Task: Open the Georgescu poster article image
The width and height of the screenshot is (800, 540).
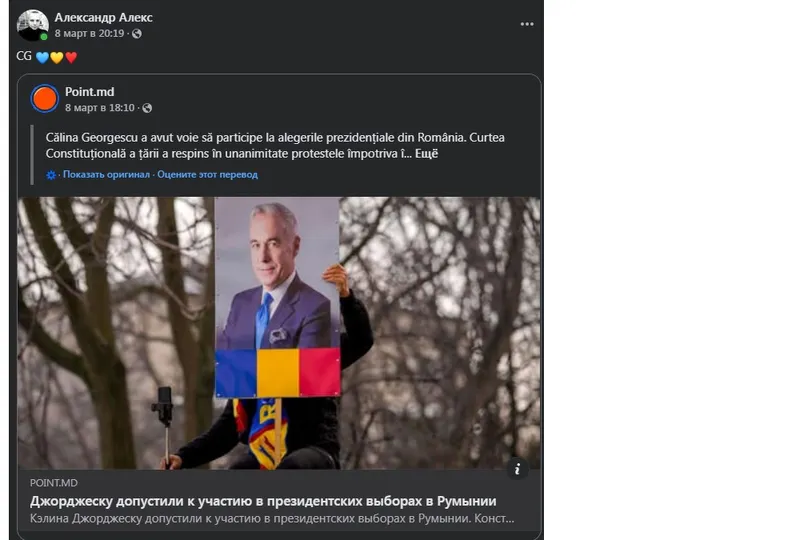Action: click(279, 333)
